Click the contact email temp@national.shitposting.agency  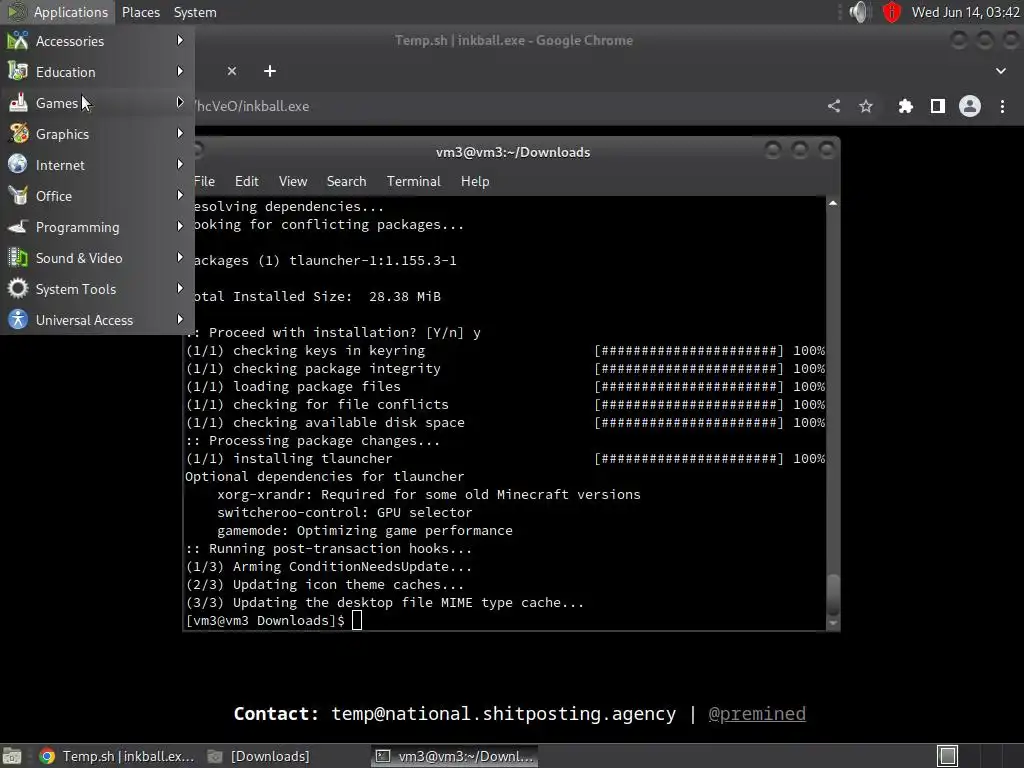click(x=504, y=713)
